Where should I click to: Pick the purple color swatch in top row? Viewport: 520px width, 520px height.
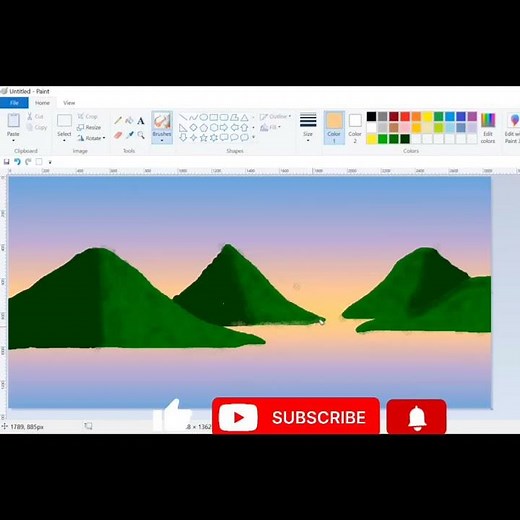pos(472,117)
